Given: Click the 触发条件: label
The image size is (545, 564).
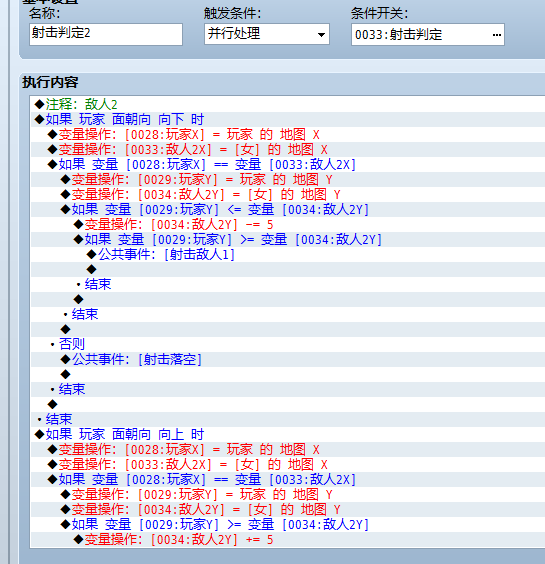Looking at the screenshot, I should pos(232,14).
